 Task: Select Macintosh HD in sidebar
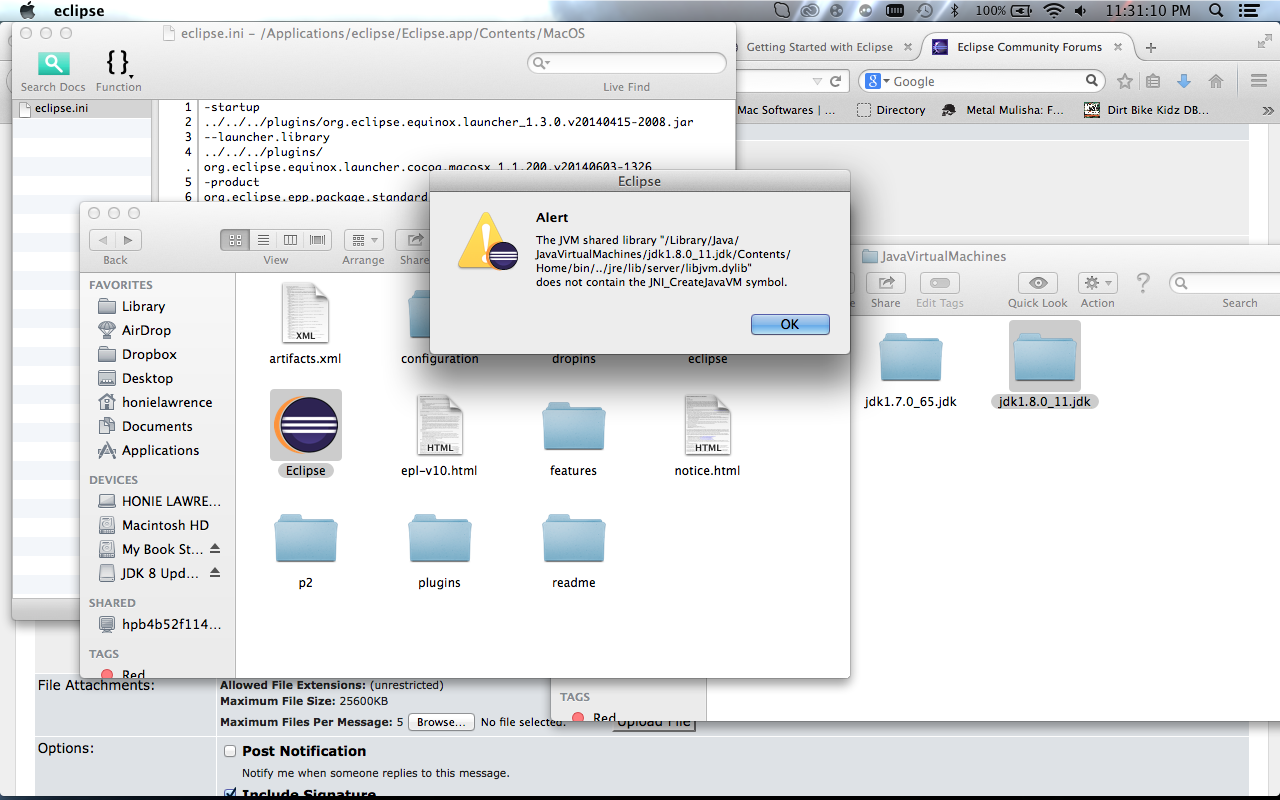pyautogui.click(x=165, y=525)
